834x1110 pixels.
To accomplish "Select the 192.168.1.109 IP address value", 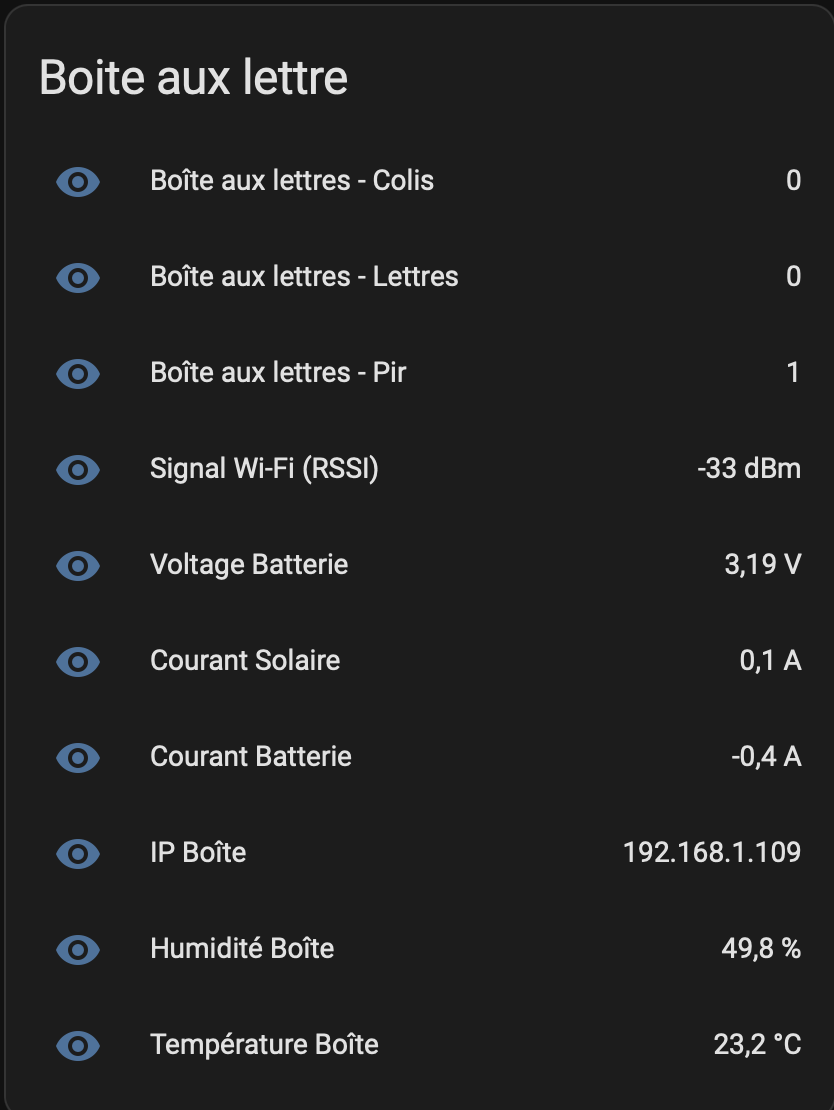I will pyautogui.click(x=712, y=852).
